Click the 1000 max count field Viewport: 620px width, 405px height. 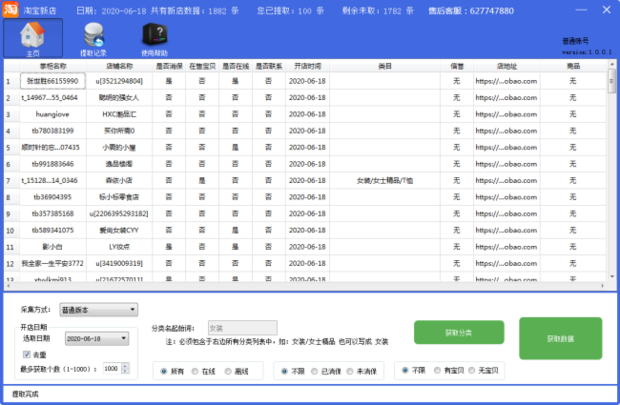pos(112,369)
